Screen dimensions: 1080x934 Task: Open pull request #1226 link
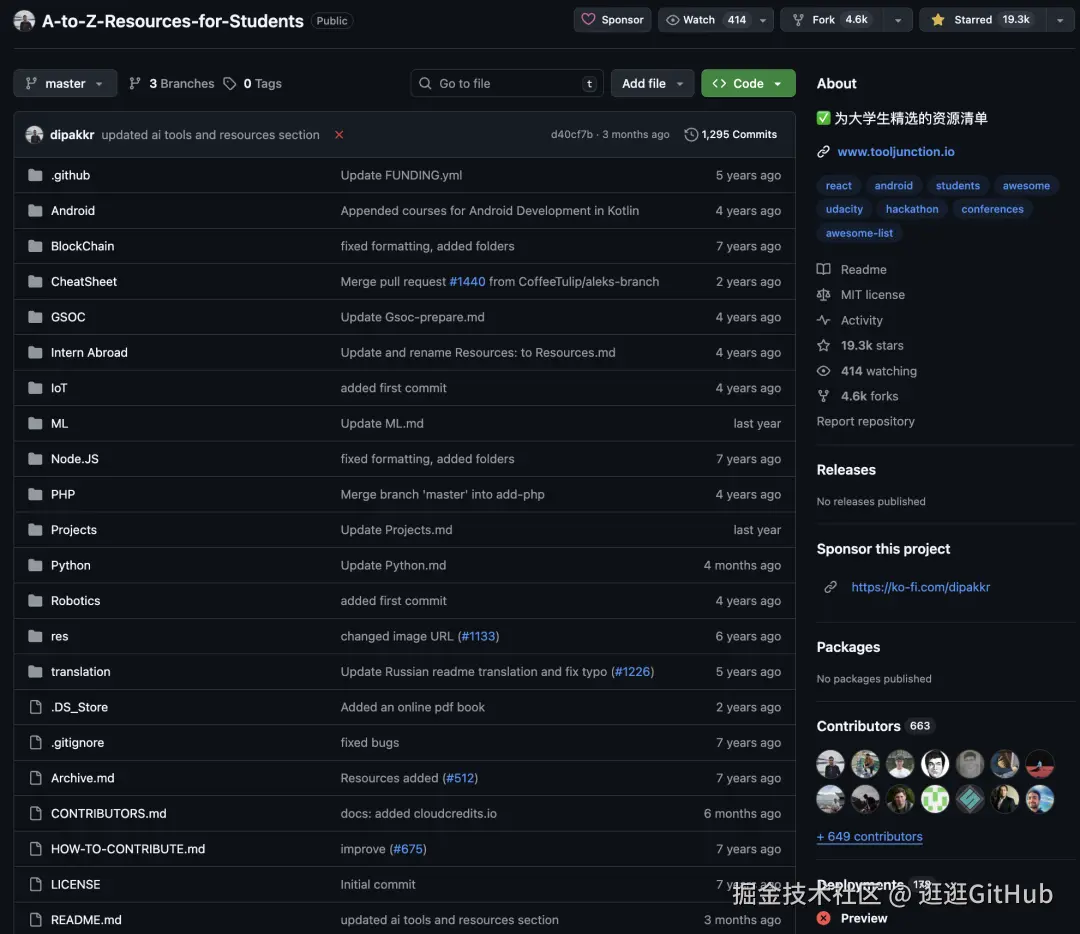(632, 672)
